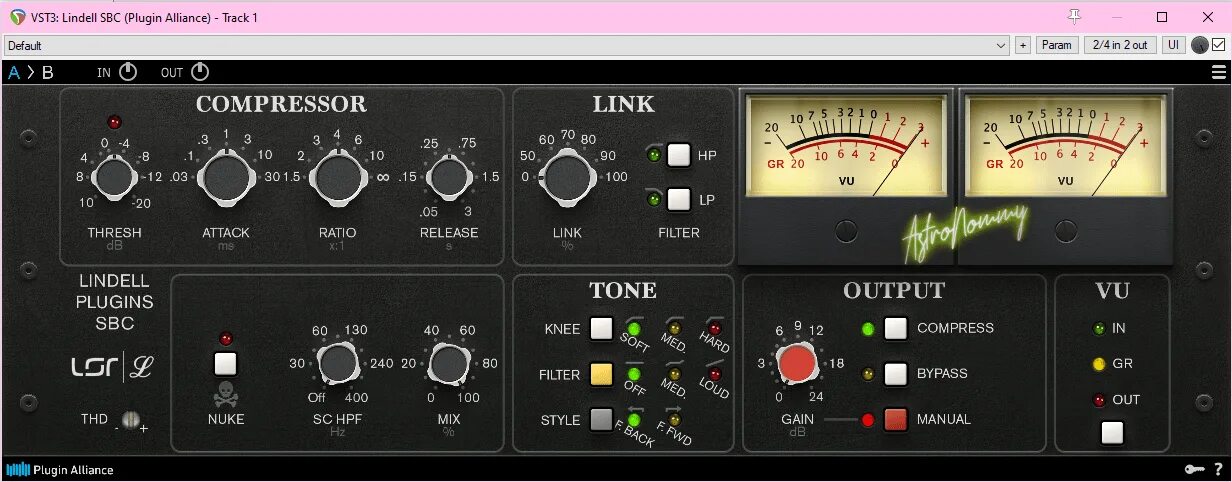Click the right VU meter display
Viewport: 1232px width, 482px height.
pyautogui.click(x=1066, y=146)
